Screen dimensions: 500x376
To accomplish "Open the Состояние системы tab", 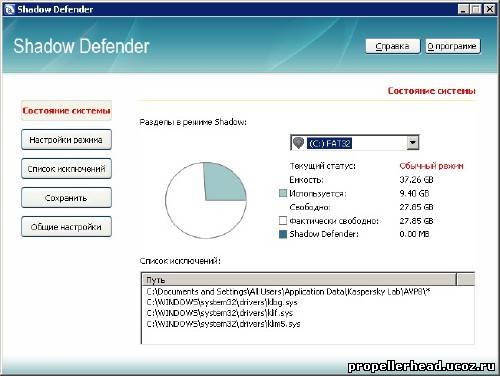I will pos(66,110).
